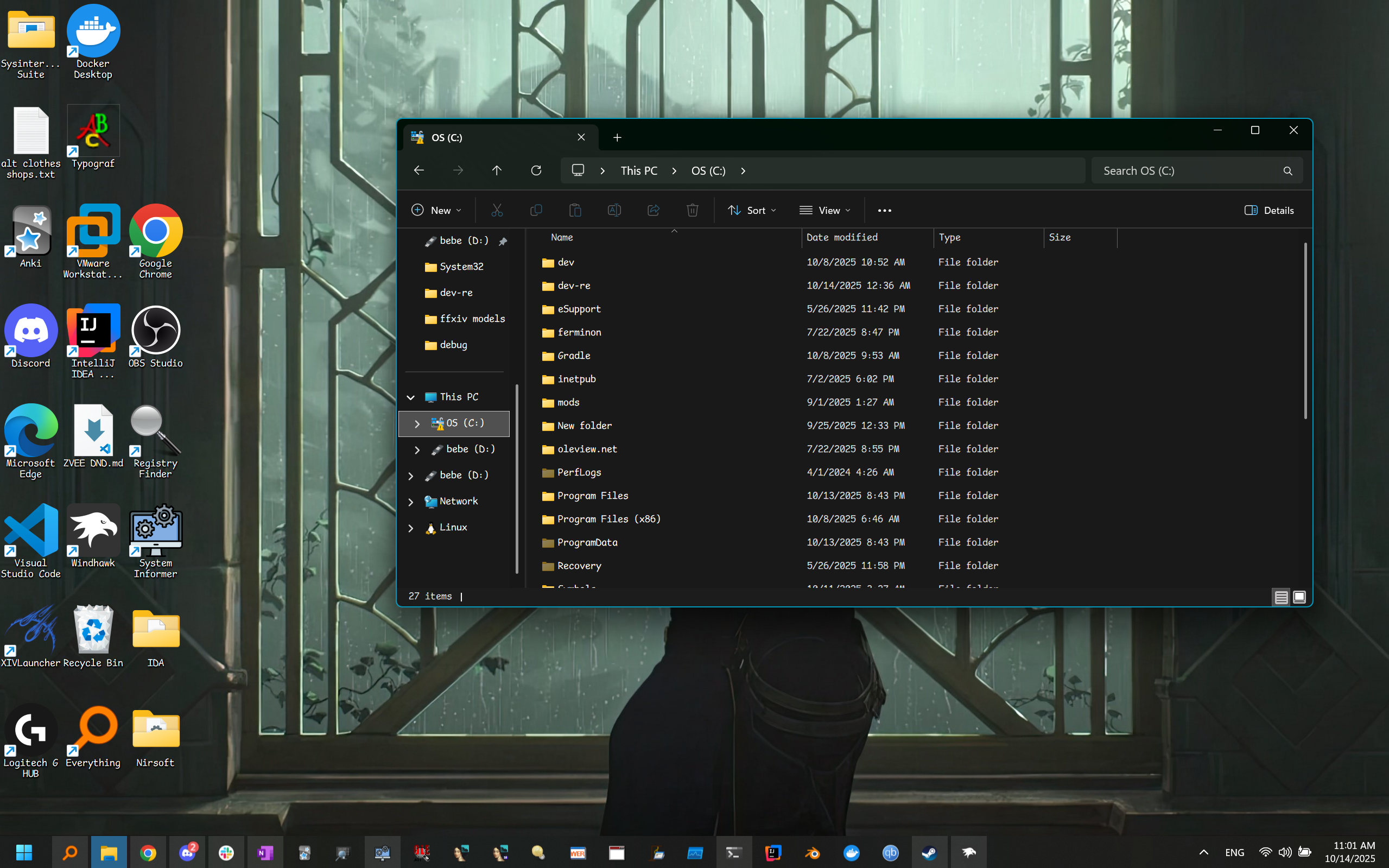Click the Share icon in toolbar
Viewport: 1389px width, 868px height.
click(653, 210)
